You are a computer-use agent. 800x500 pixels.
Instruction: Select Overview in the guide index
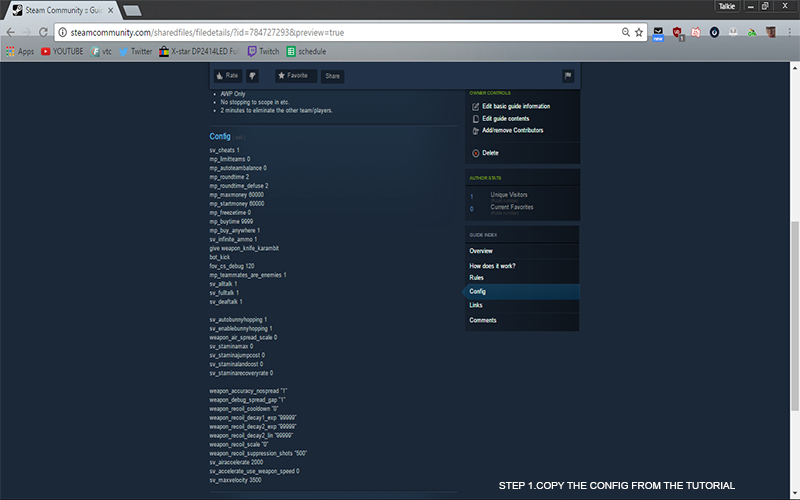click(x=481, y=250)
